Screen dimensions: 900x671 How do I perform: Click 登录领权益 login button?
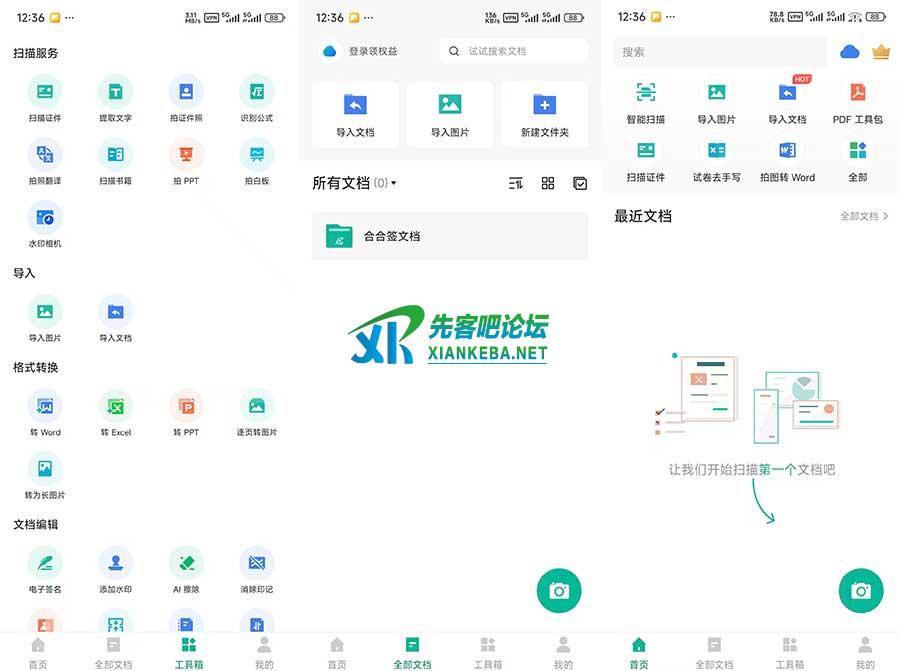362,51
